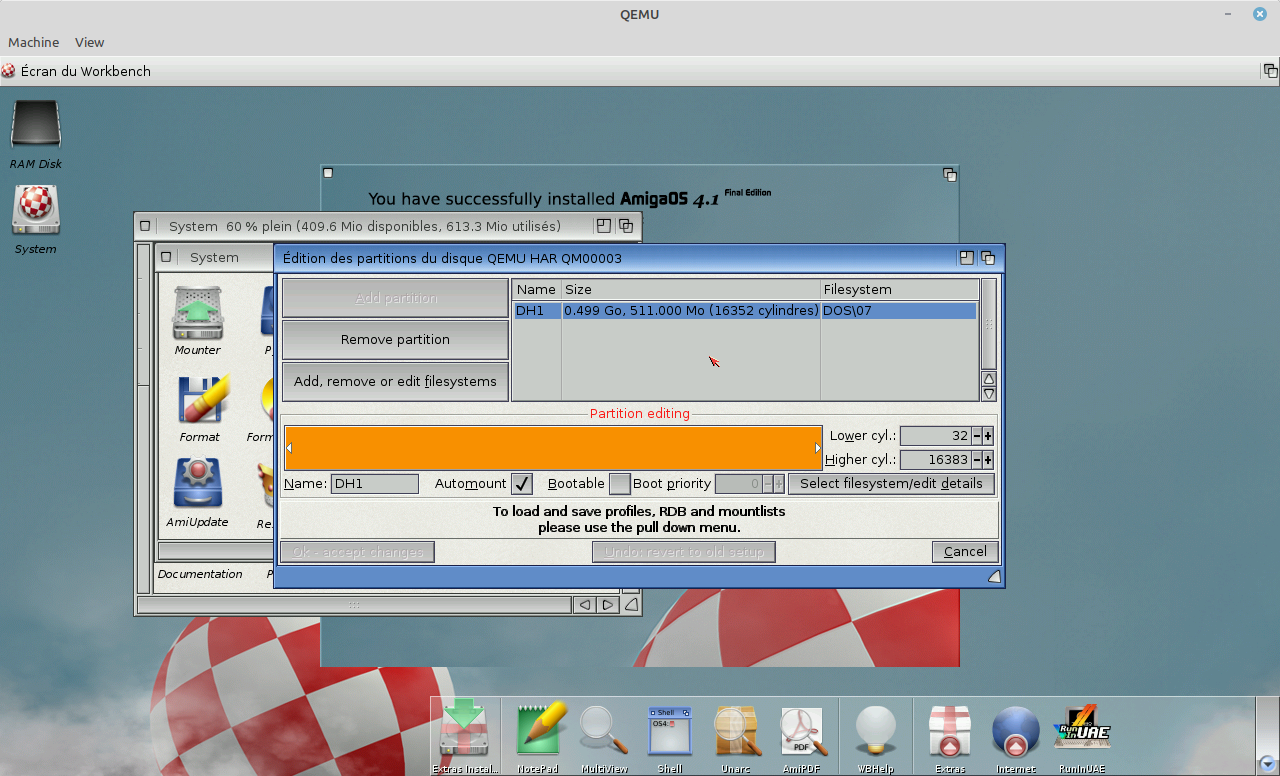The height and width of the screenshot is (776, 1280).
Task: Click the depth gadget of the installation success window
Action: [950, 174]
